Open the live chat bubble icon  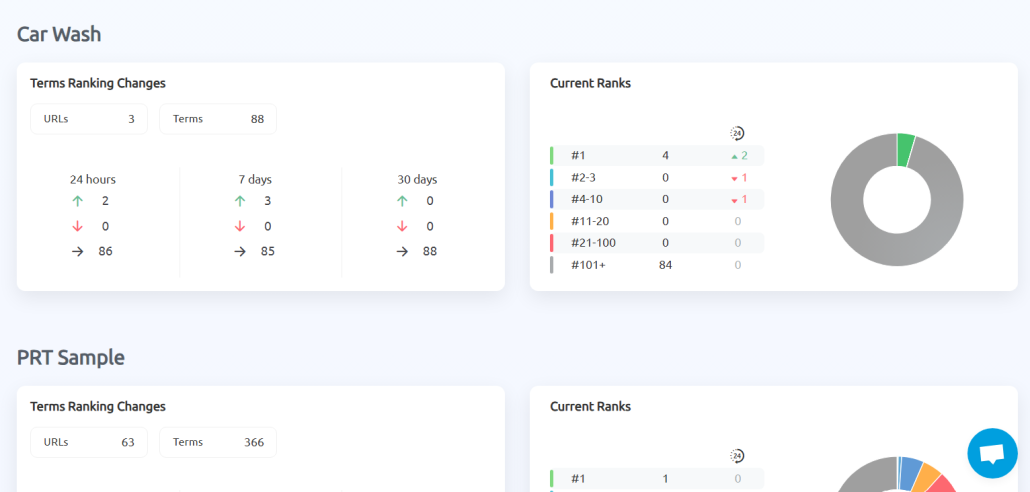tap(992, 453)
